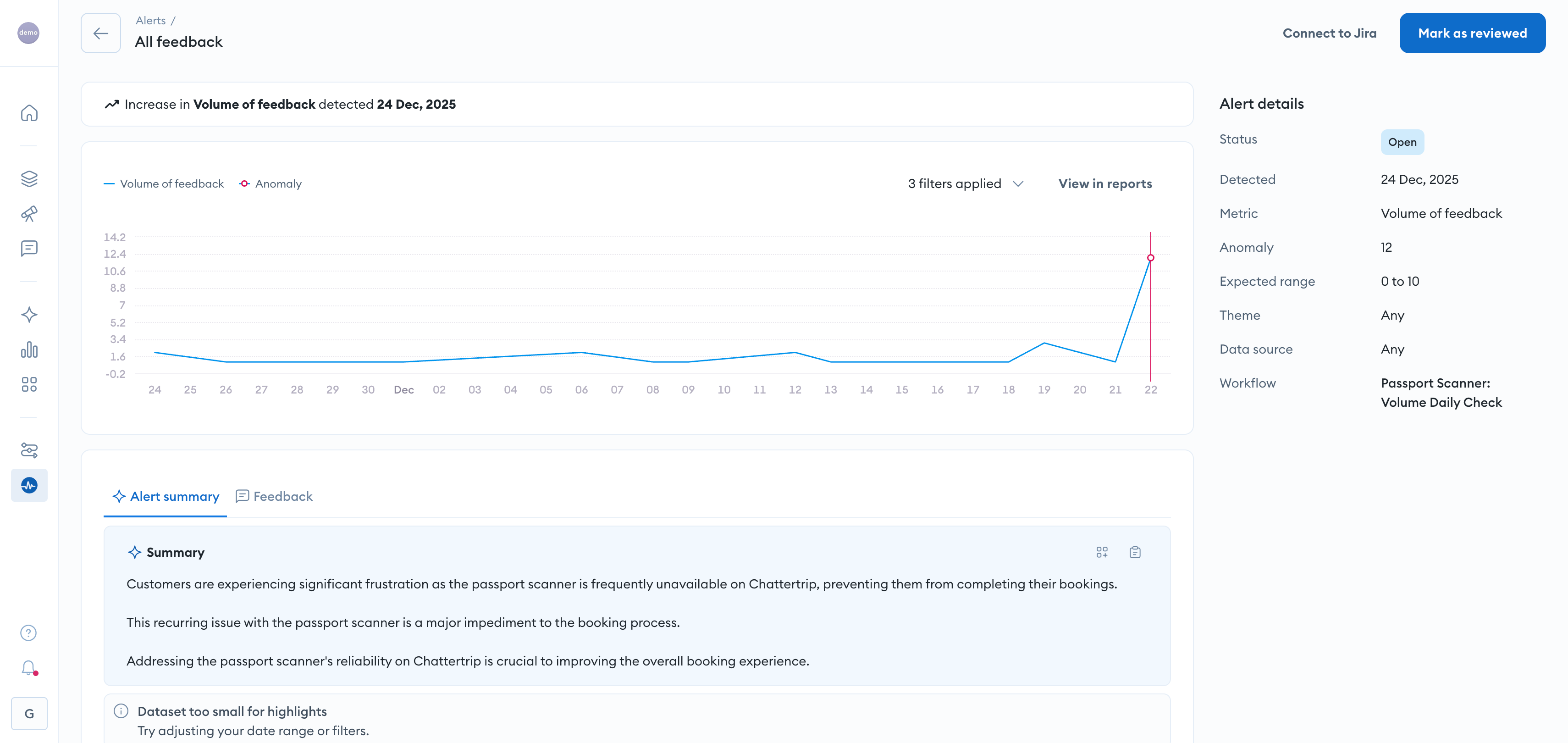1568x743 pixels.
Task: Expand the 3 filters applied dropdown
Action: (x=966, y=184)
